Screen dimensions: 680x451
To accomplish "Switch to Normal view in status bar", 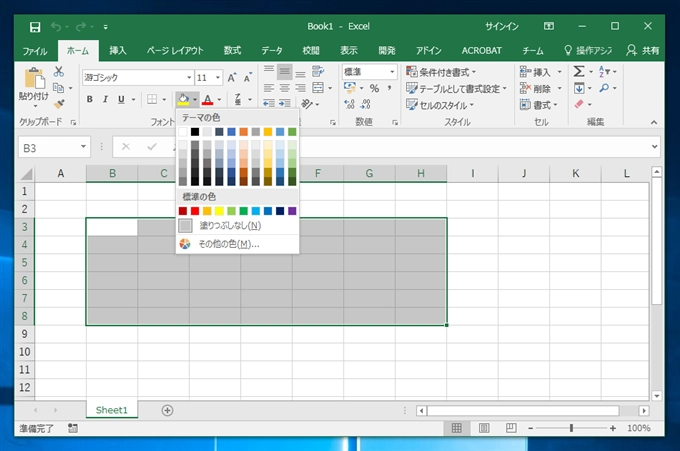I will click(457, 428).
